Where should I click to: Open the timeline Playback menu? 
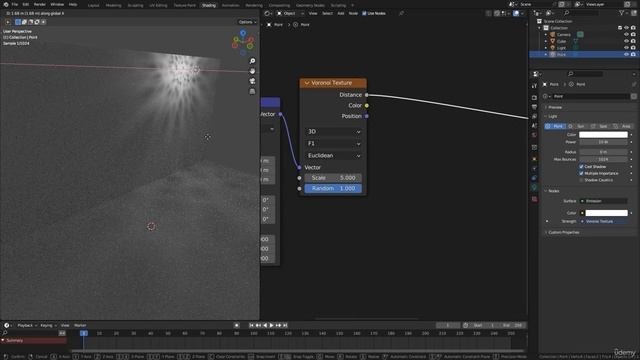click(26, 325)
